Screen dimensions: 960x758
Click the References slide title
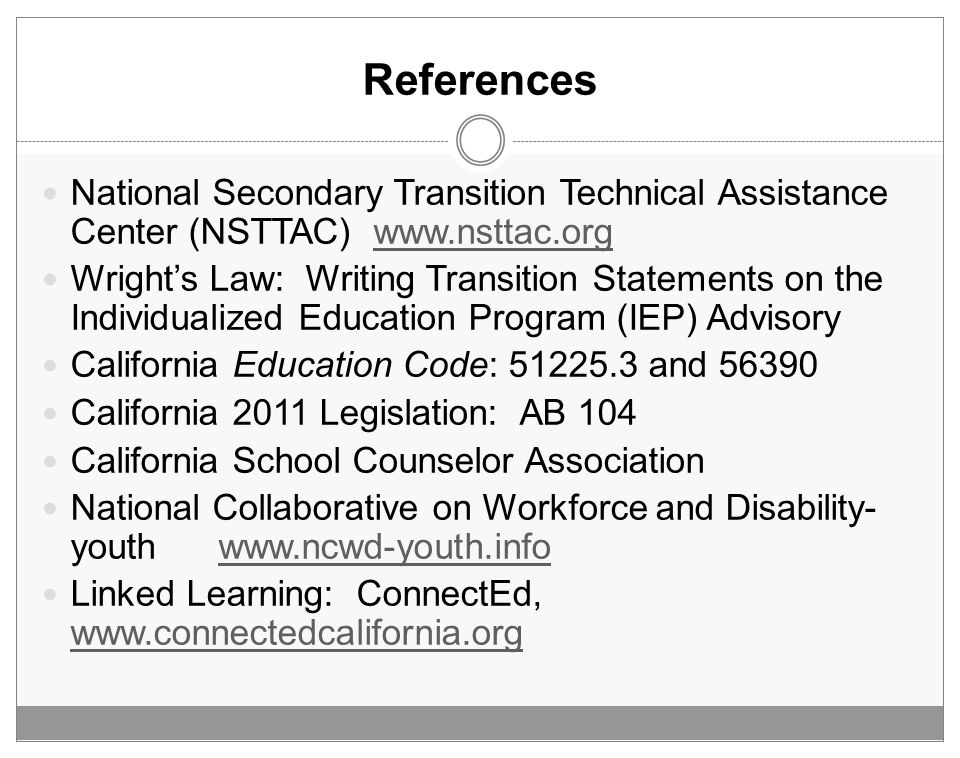pos(480,80)
